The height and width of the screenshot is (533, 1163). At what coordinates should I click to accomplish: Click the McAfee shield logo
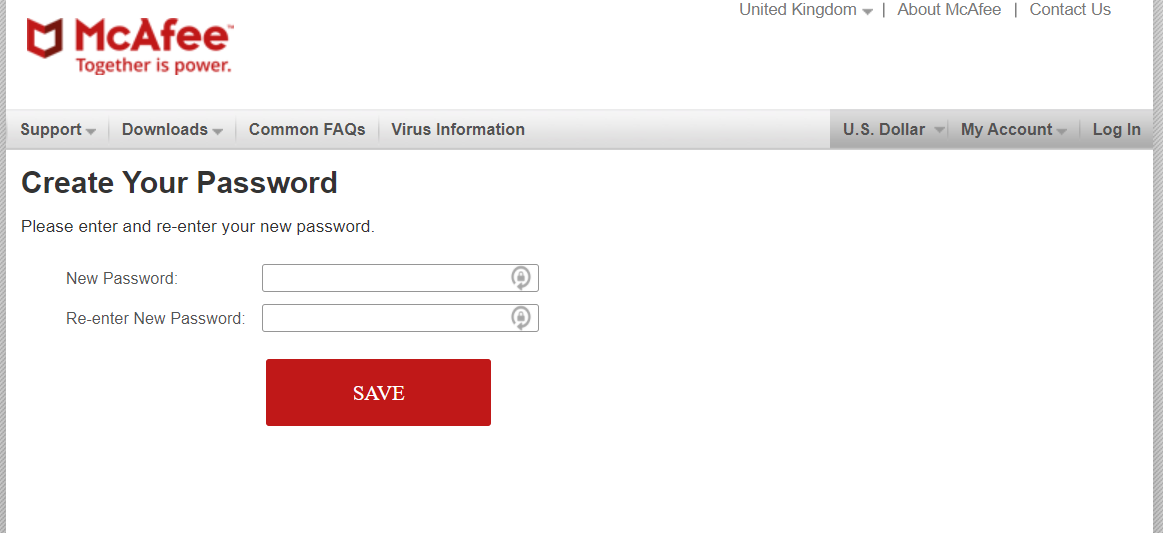45,39
